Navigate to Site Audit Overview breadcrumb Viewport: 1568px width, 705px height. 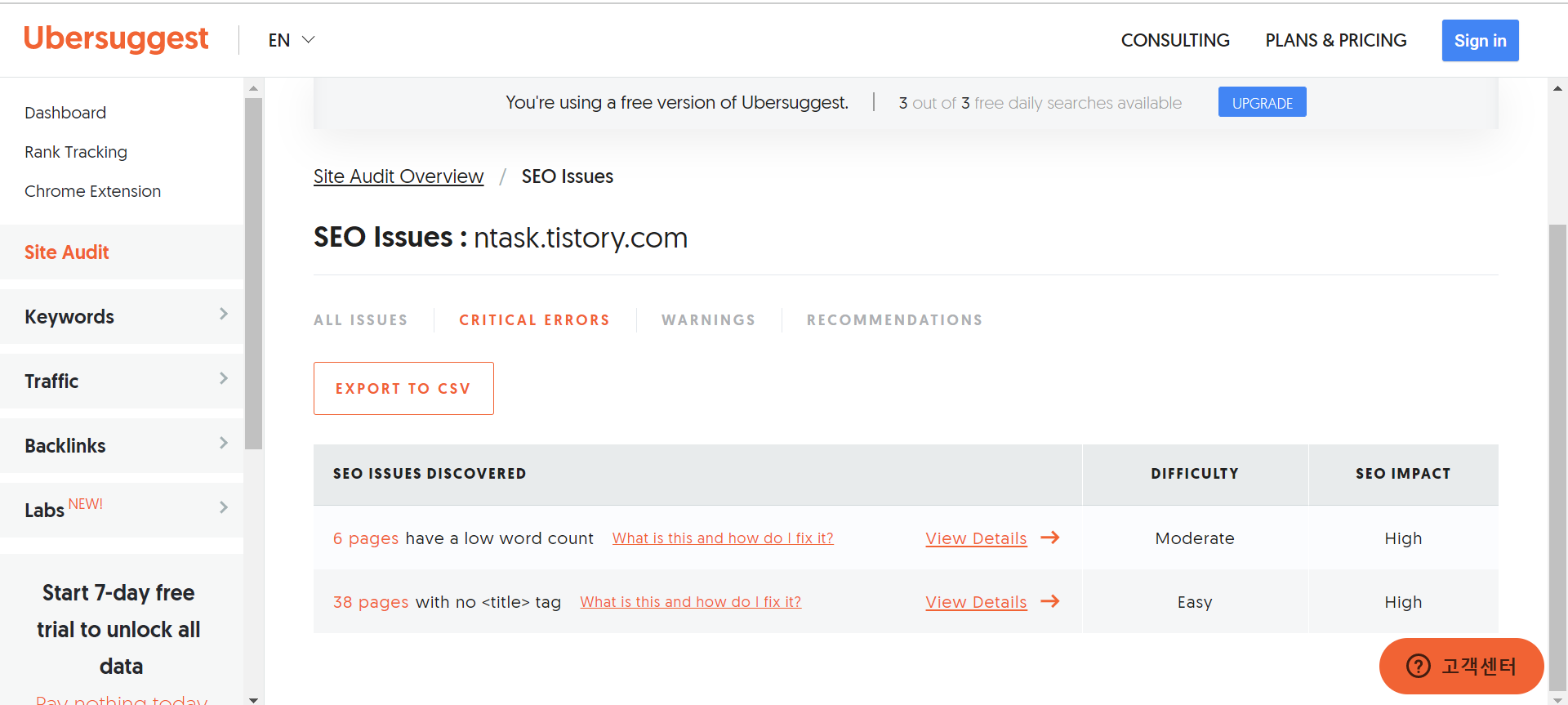399,176
